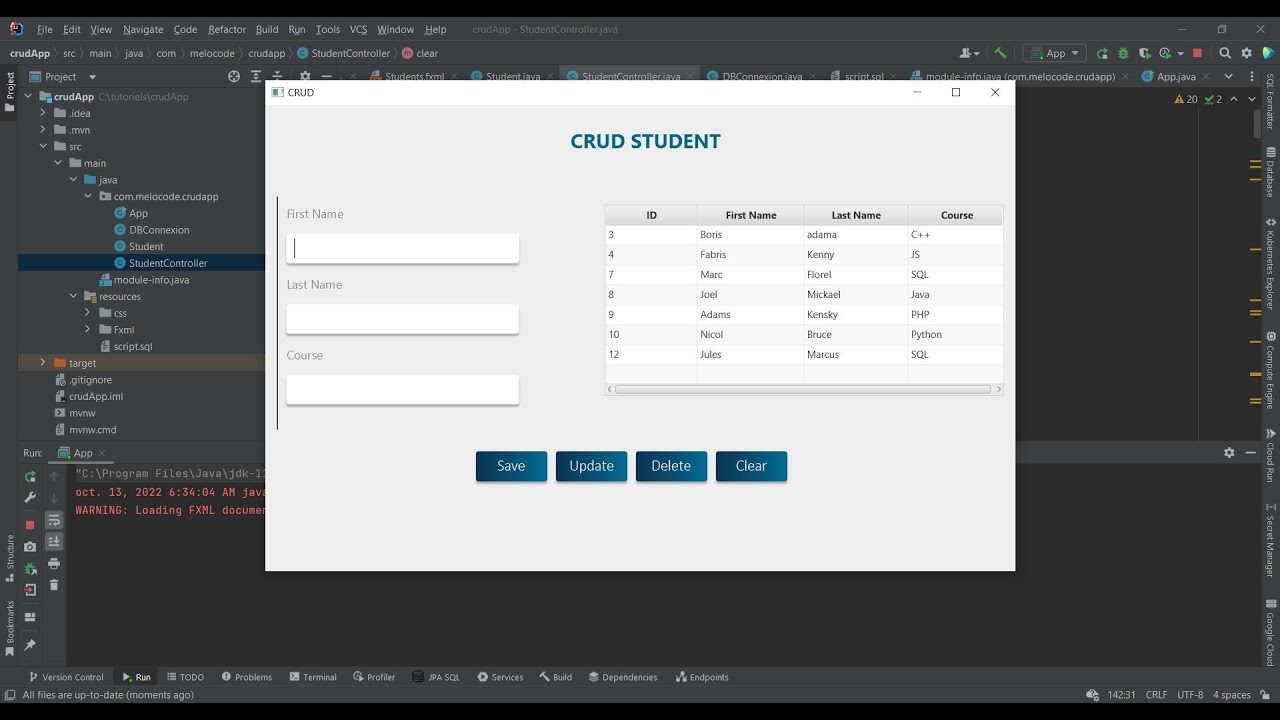The width and height of the screenshot is (1280, 720).
Task: Expand the .idea folder
Action: click(x=43, y=113)
